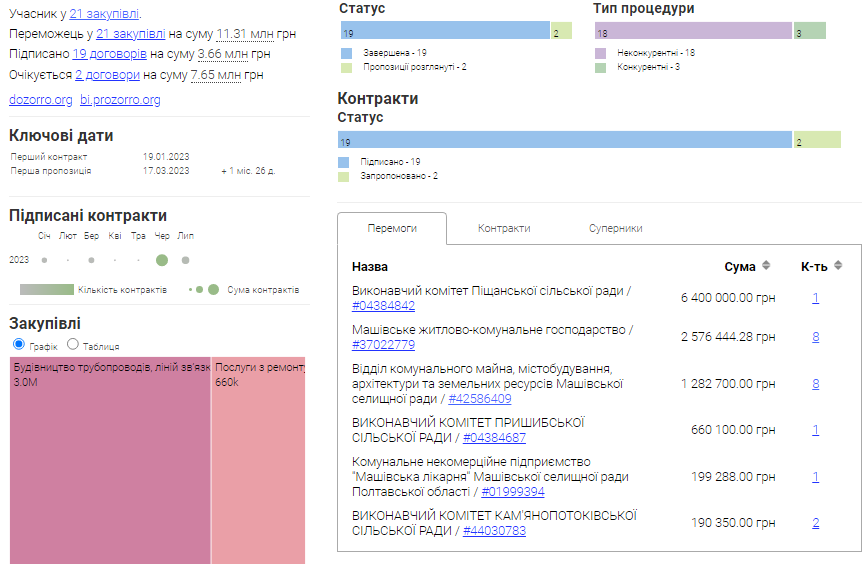The height and width of the screenshot is (564, 862).
Task: Sort the table by Сума column
Action: pyautogui.click(x=766, y=266)
